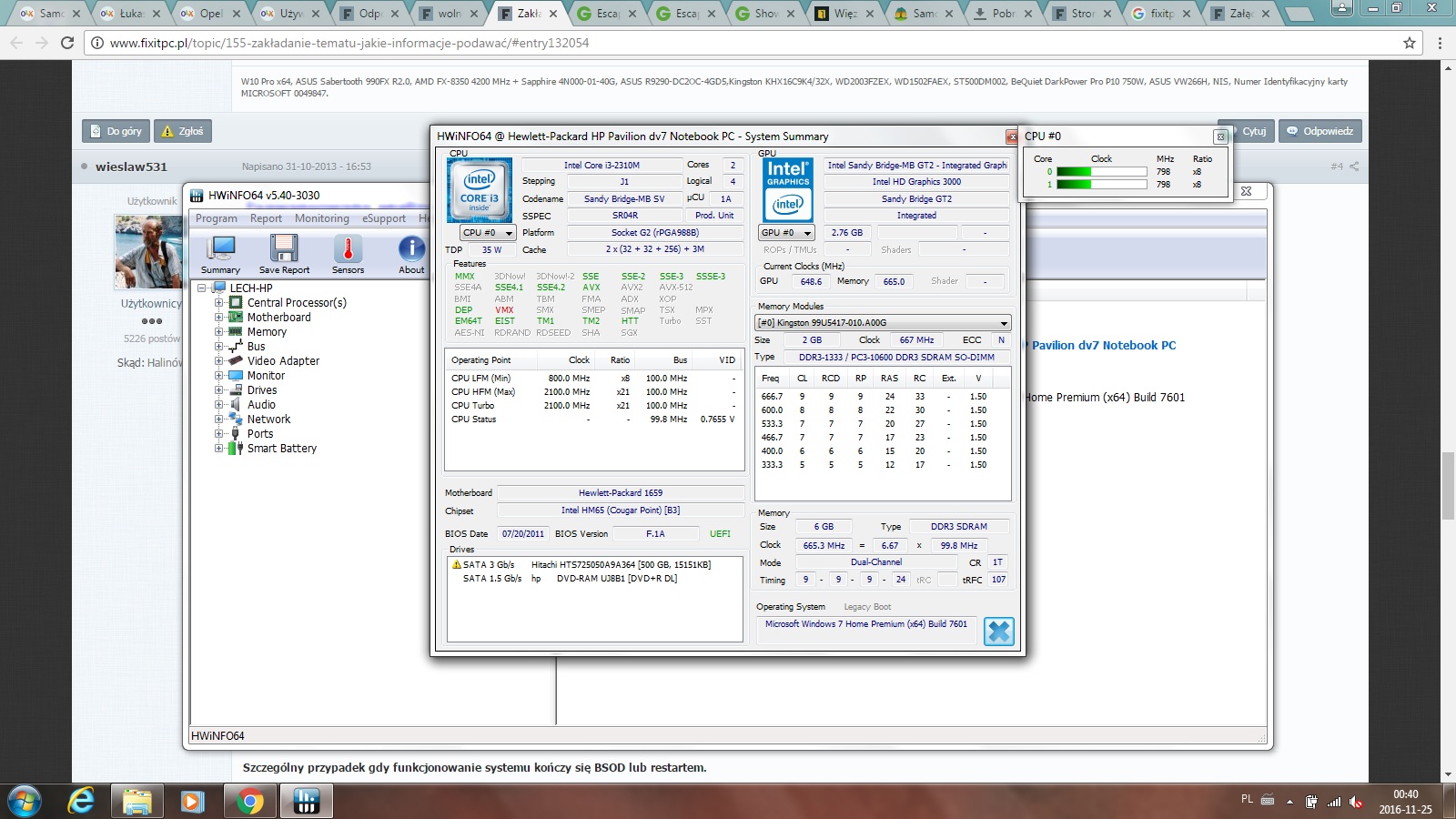Open the Chrome three-dot menu

pyautogui.click(x=1440, y=43)
